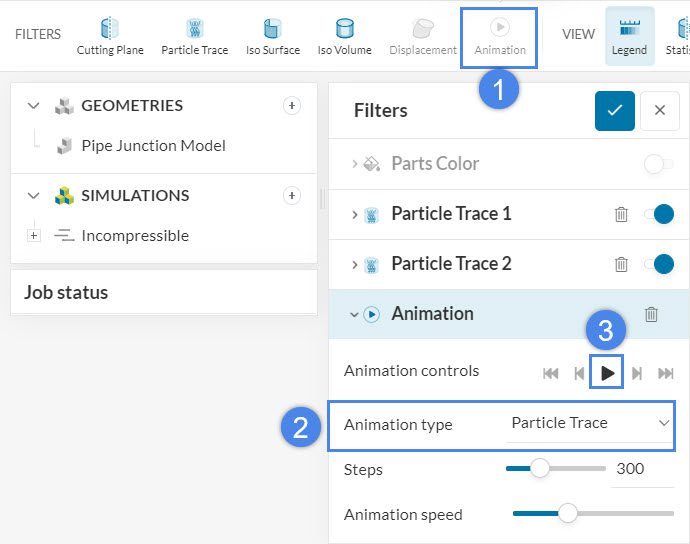Enable the Parts Color toggle

coord(657,164)
